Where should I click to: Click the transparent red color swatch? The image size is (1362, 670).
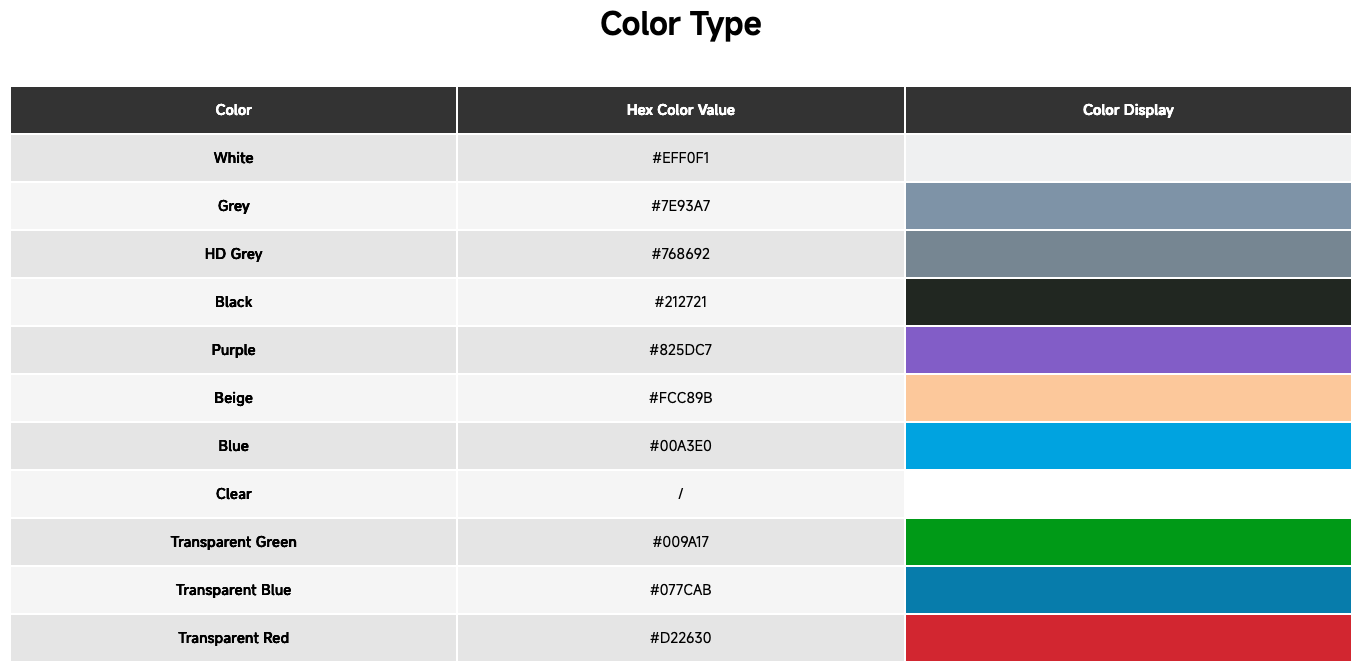click(1128, 638)
